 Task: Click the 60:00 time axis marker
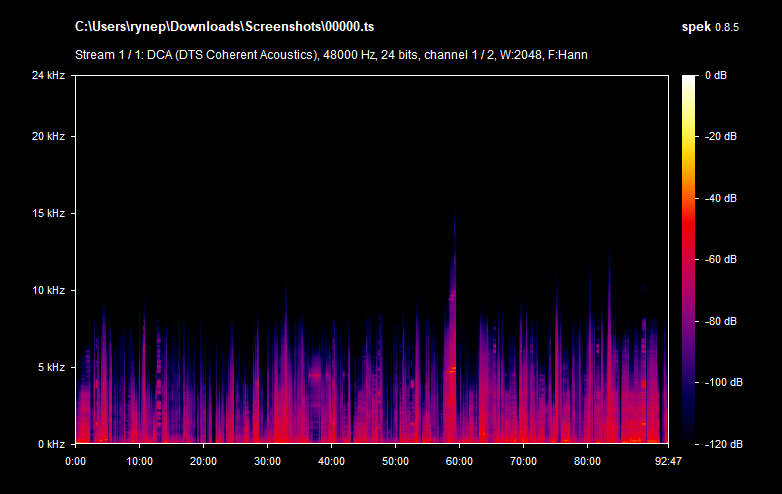[459, 461]
